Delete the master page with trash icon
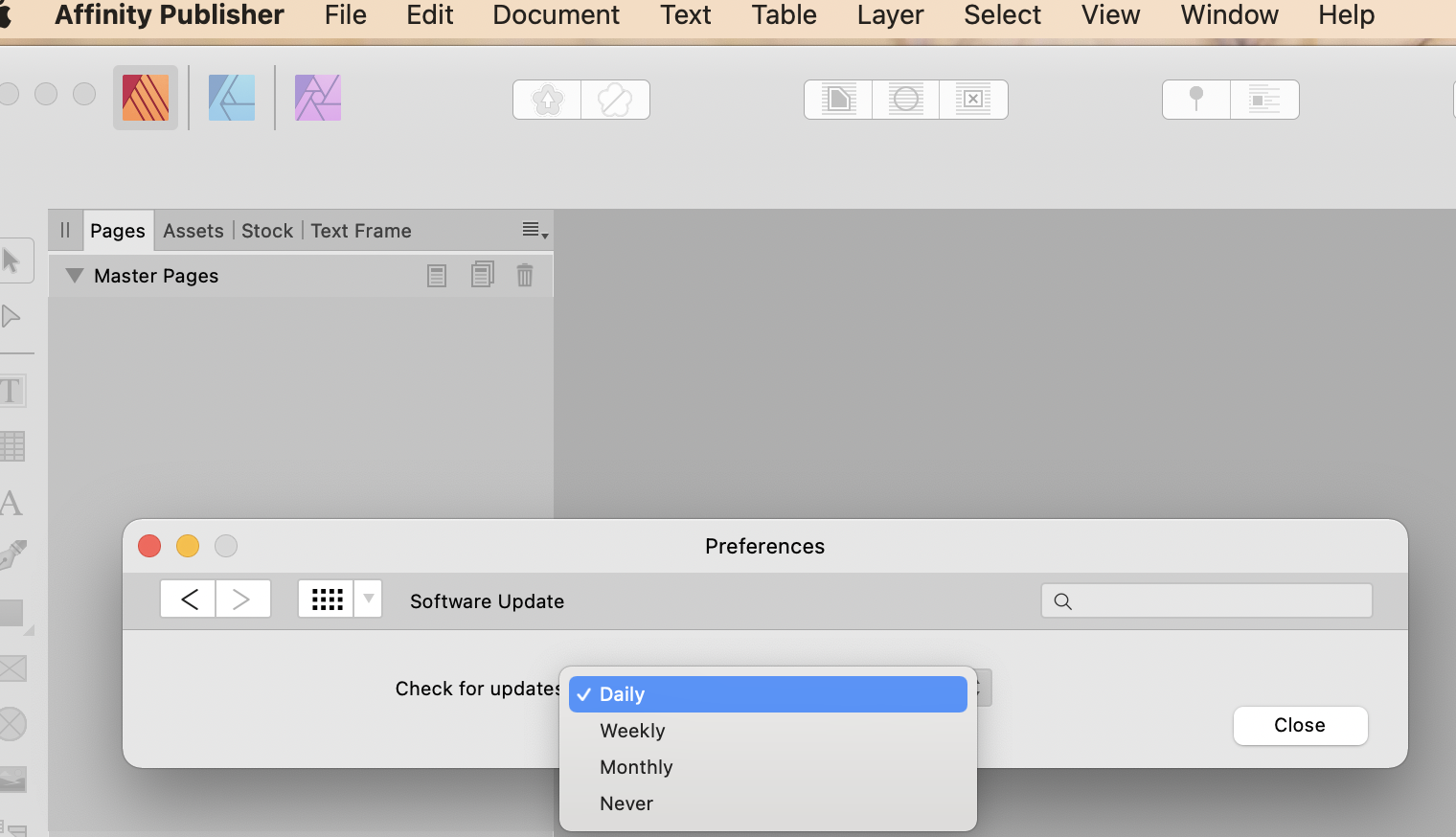The width and height of the screenshot is (1456, 837). tap(525, 276)
